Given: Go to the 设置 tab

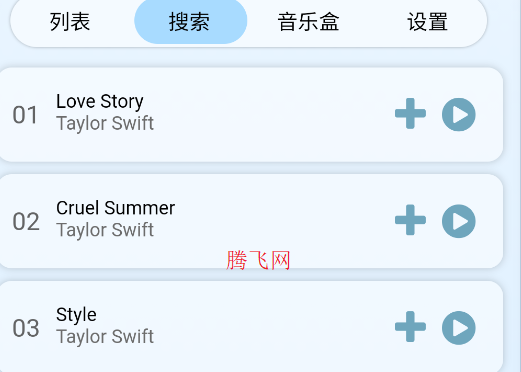Looking at the screenshot, I should (427, 22).
